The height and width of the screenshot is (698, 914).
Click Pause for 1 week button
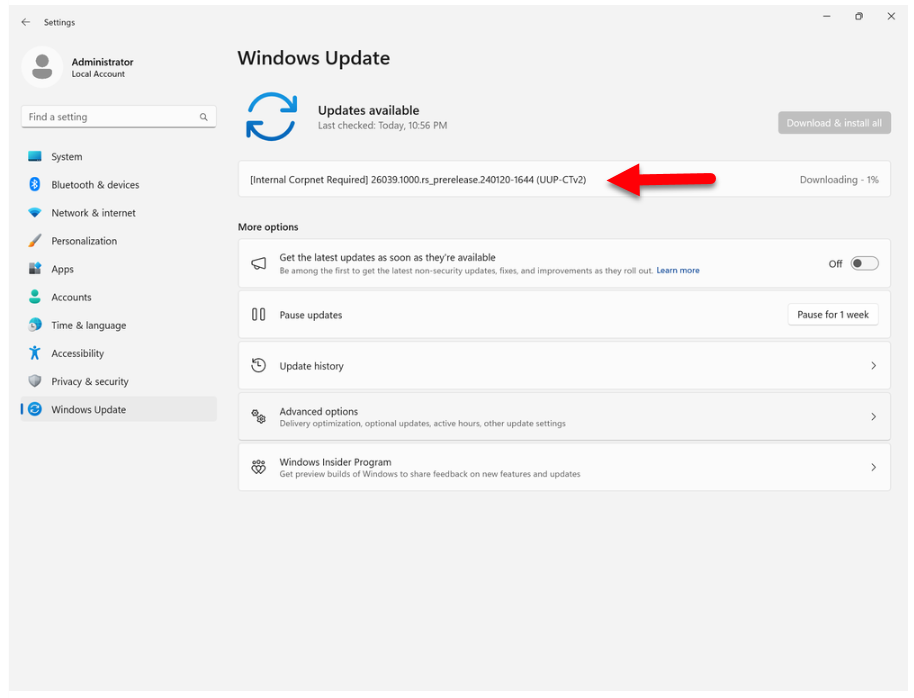click(833, 314)
